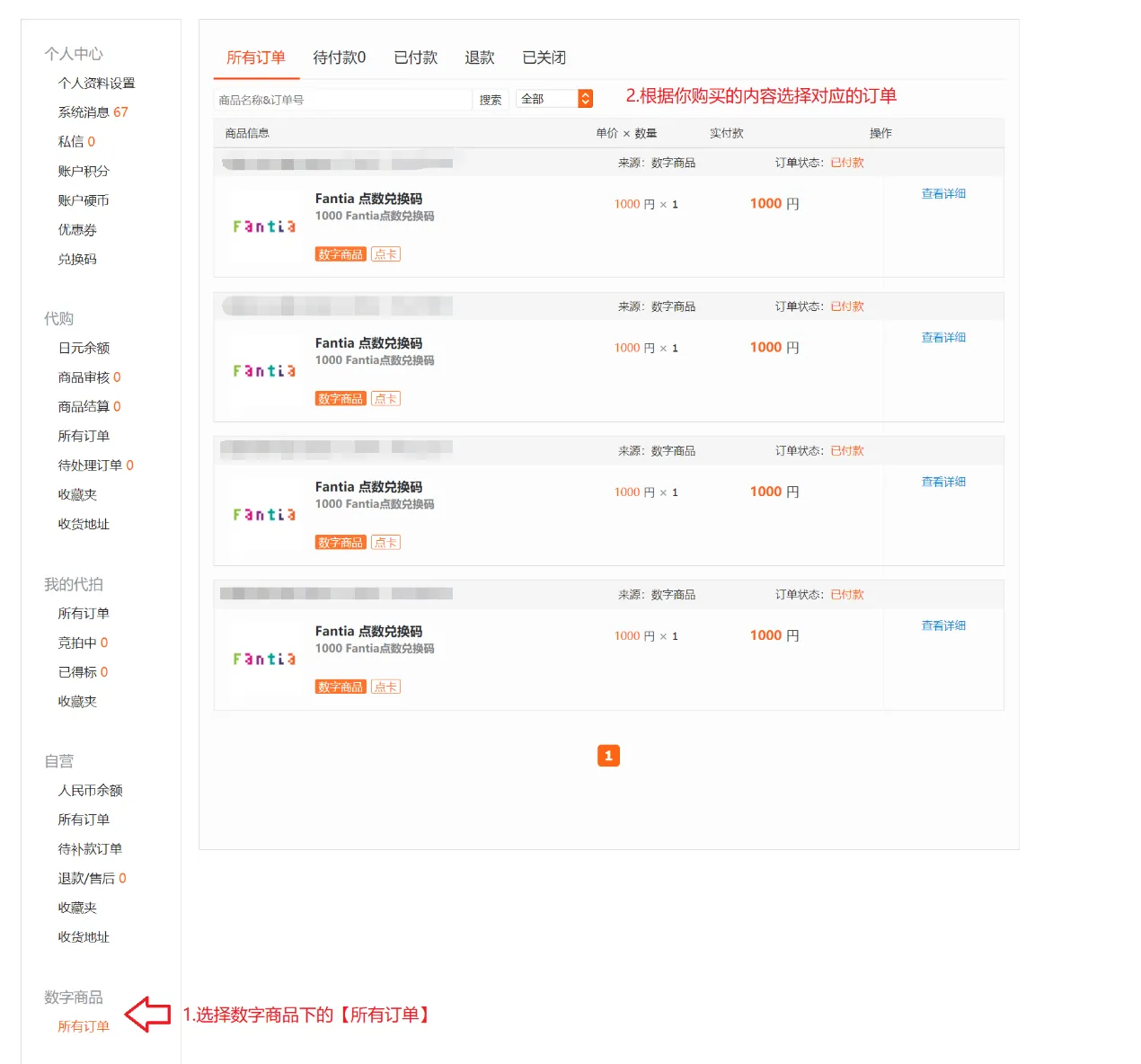Open the 优惠券 coupons page

pos(77,230)
